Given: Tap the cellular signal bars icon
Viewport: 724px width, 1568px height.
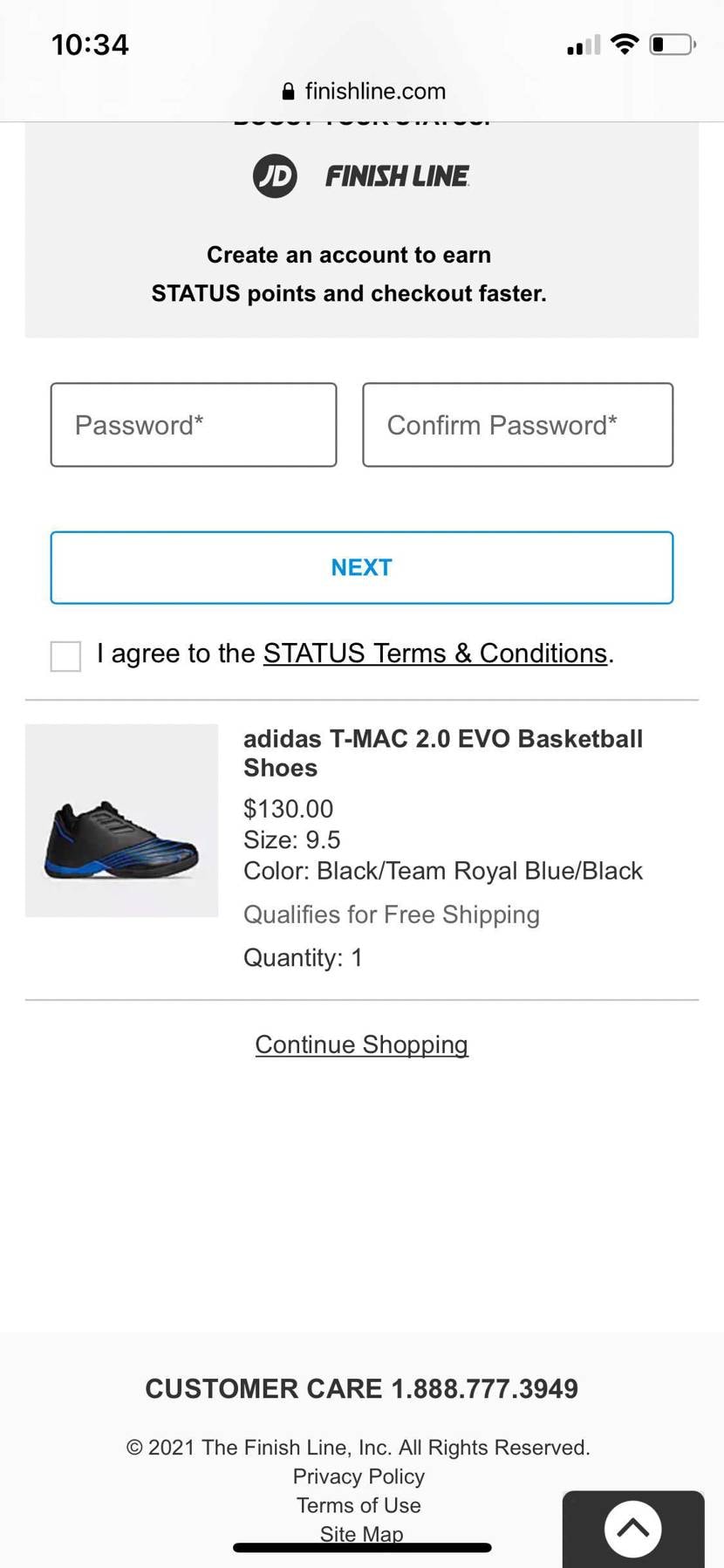Looking at the screenshot, I should pos(584,45).
